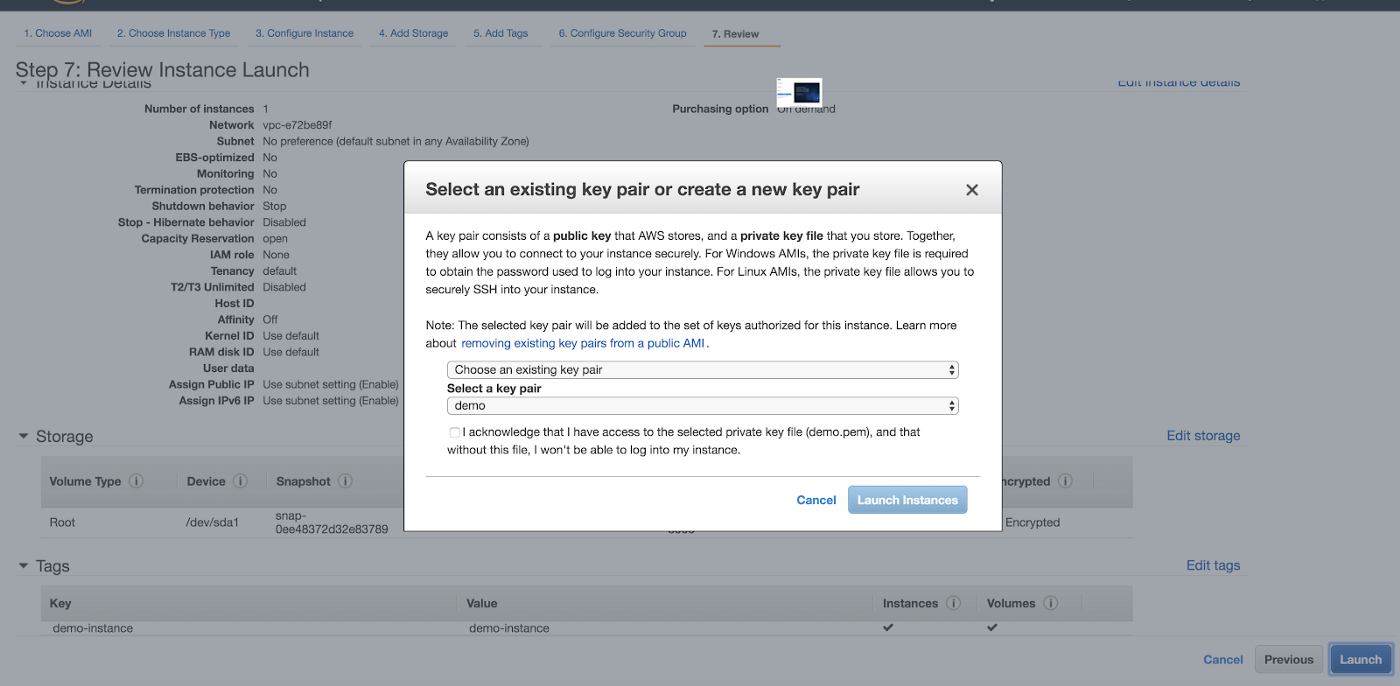Go to 2. Choose Instance Type tab
This screenshot has height=686, width=1400.
173,33
